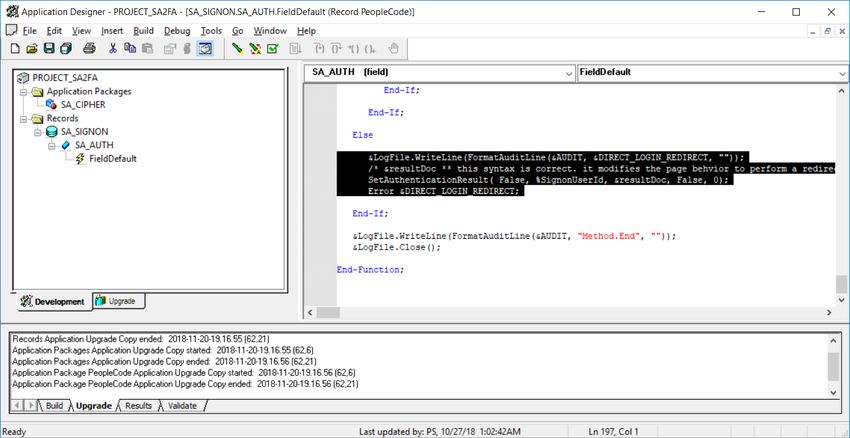850x438 pixels.
Task: Click the greyed document-with-arrow debug icon
Action: [x=295, y=49]
